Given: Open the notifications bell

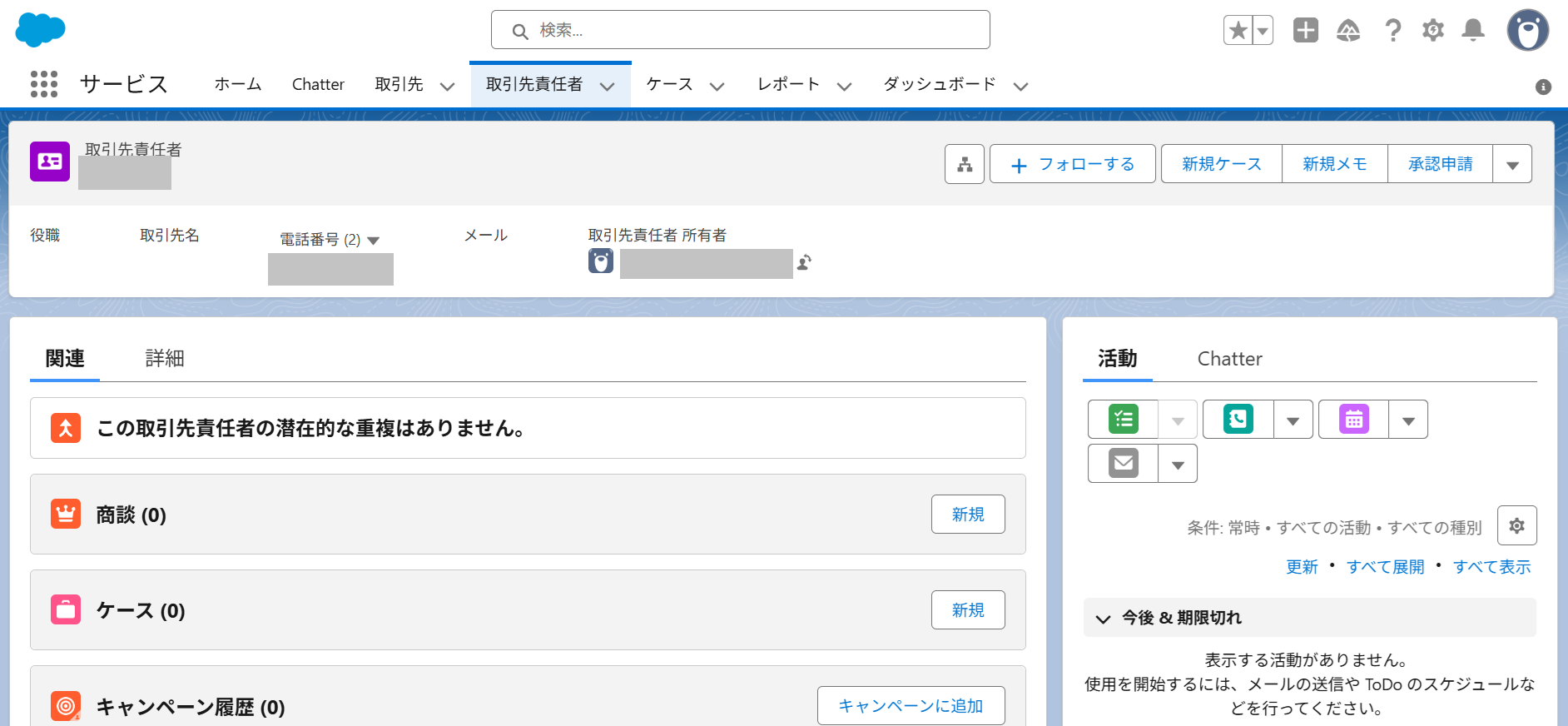Looking at the screenshot, I should click(1474, 31).
